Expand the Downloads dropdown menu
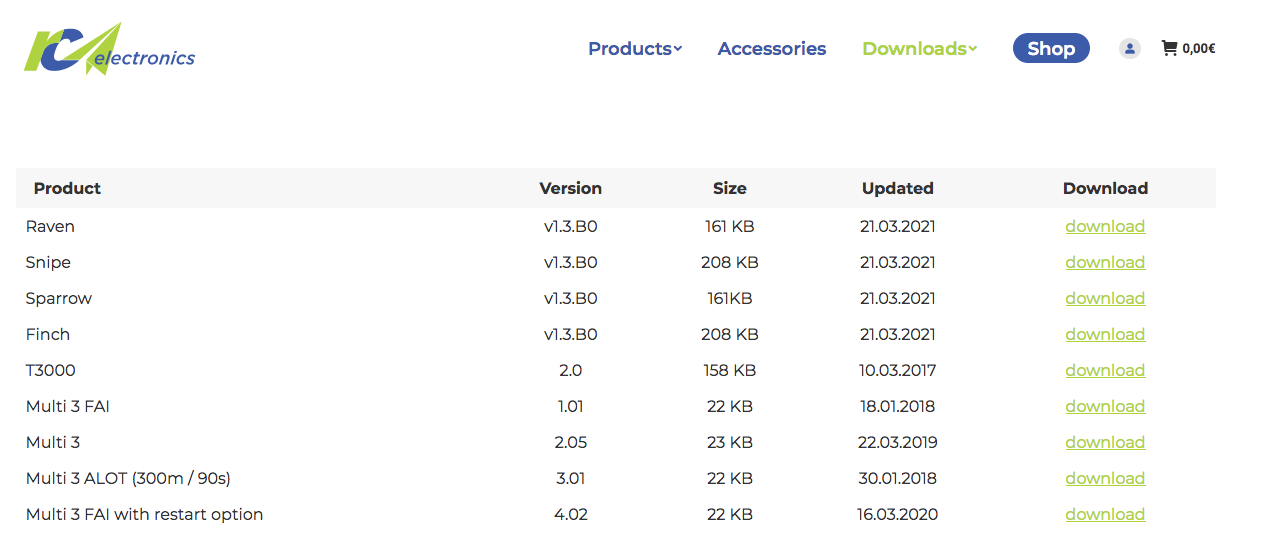1264x538 pixels. [x=918, y=48]
